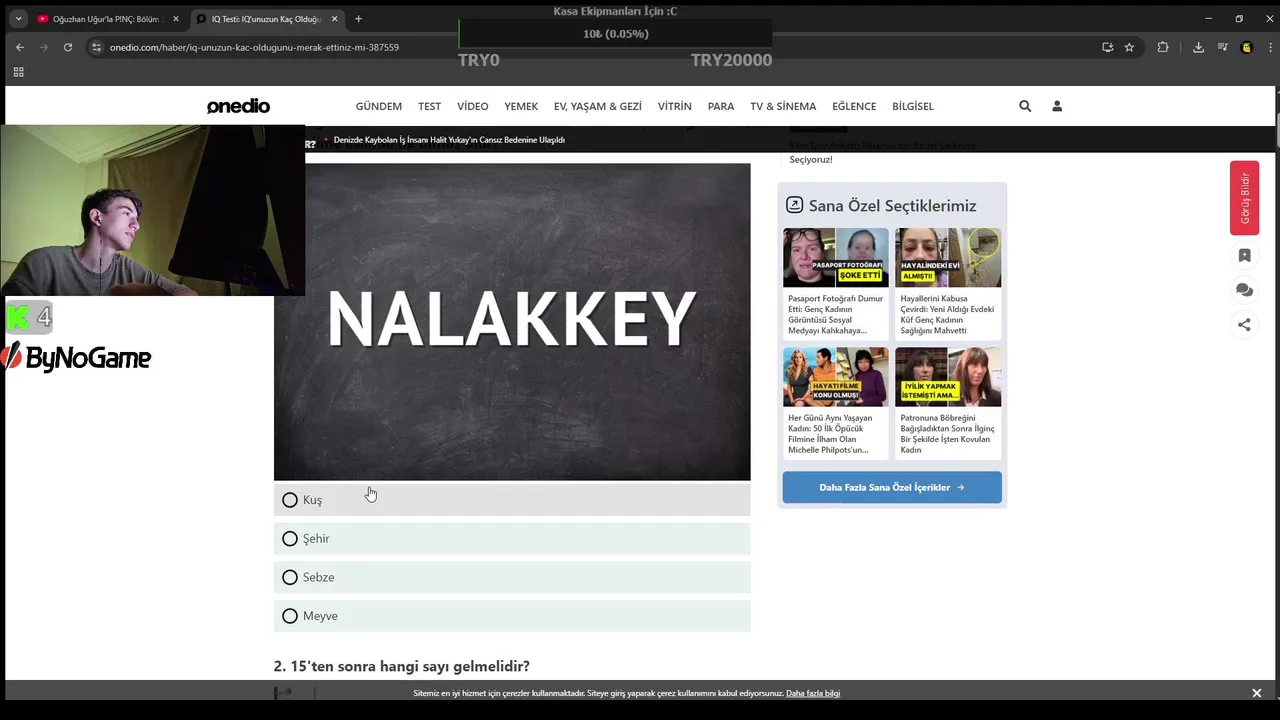
Task: Open the browser Downloads icon
Action: pyautogui.click(x=1198, y=47)
